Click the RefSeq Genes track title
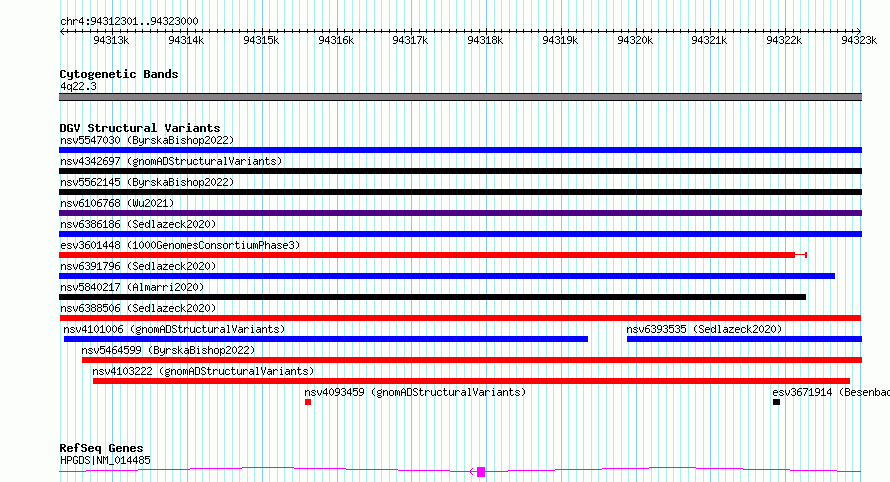Image resolution: width=890 pixels, height=482 pixels. coord(101,448)
